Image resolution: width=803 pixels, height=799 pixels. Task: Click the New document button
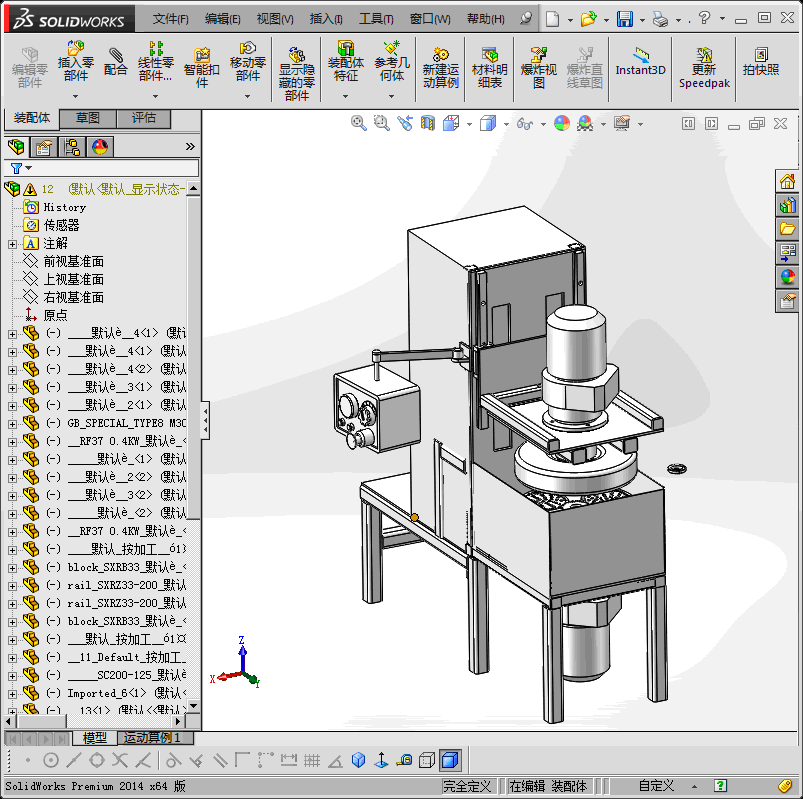(x=553, y=19)
